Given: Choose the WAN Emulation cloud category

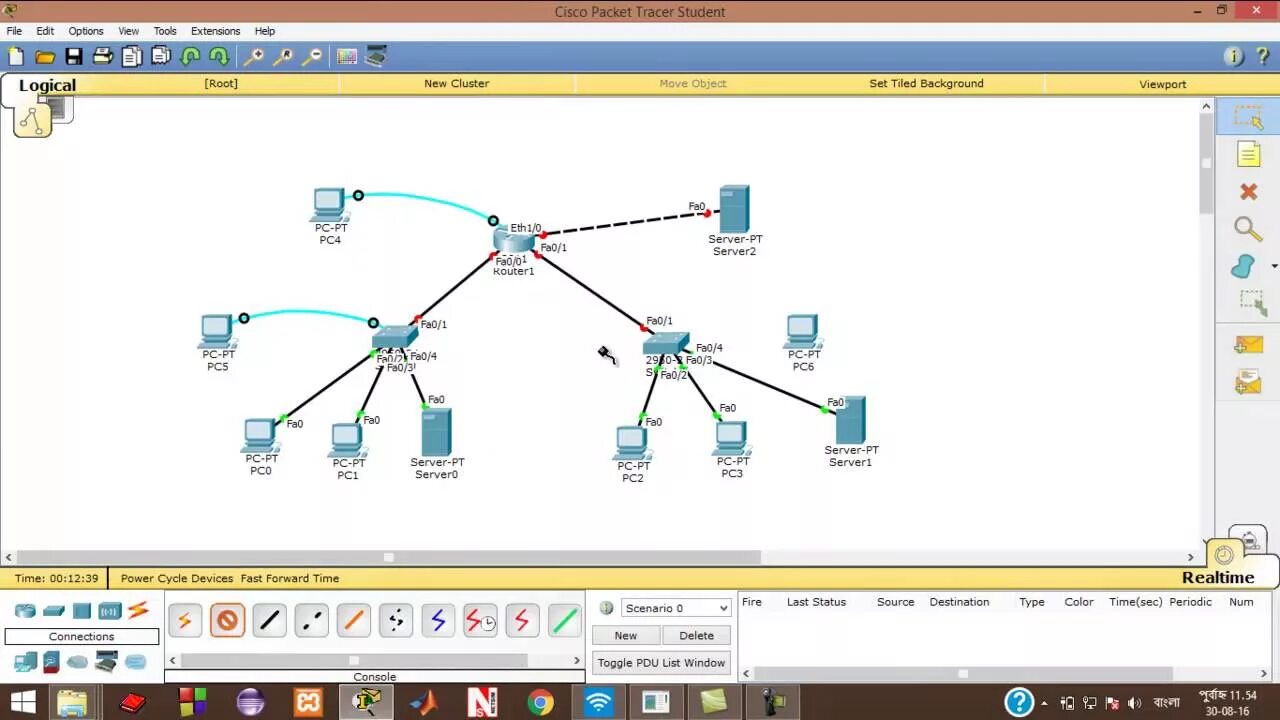Looking at the screenshot, I should pos(77,661).
